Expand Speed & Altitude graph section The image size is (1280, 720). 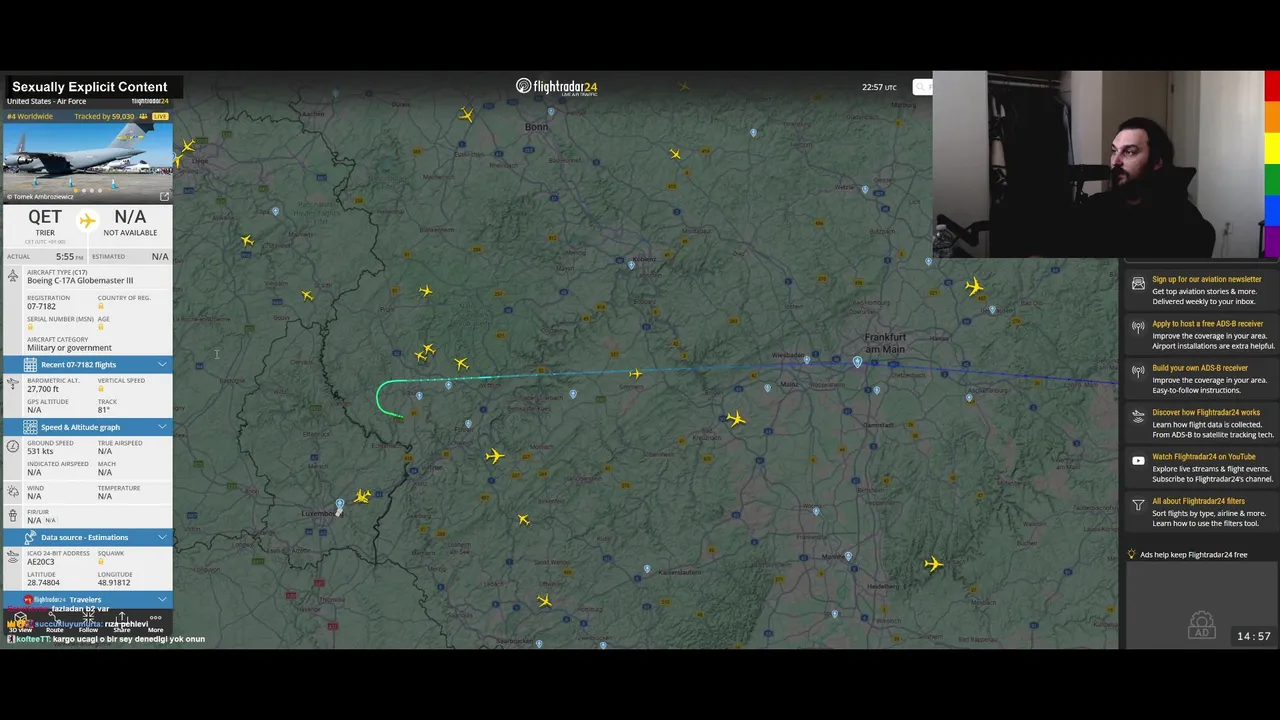coord(87,427)
